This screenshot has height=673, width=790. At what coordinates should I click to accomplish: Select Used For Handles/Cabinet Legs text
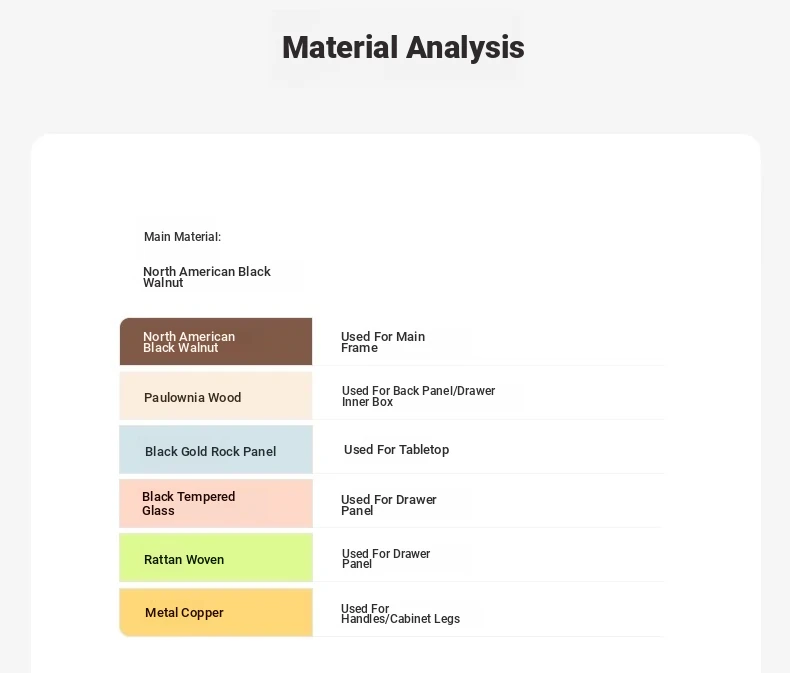pos(400,614)
